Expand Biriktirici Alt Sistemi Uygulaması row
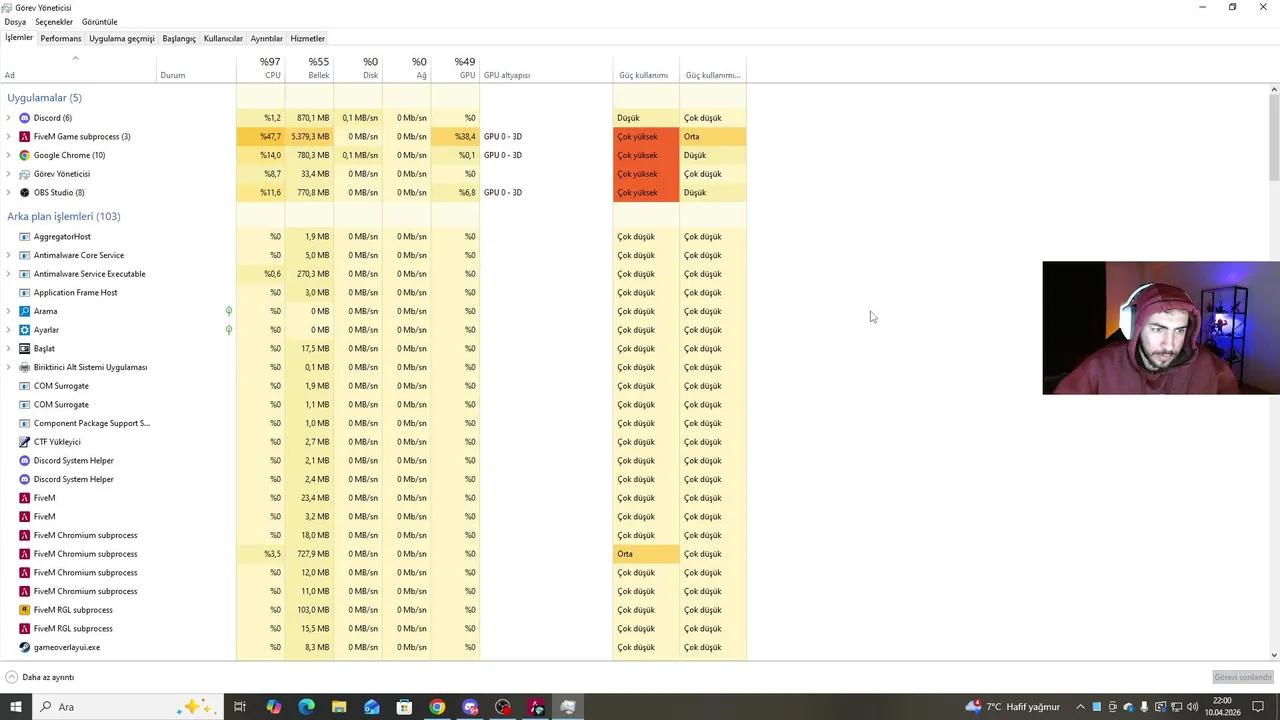This screenshot has width=1280, height=720. (x=9, y=367)
